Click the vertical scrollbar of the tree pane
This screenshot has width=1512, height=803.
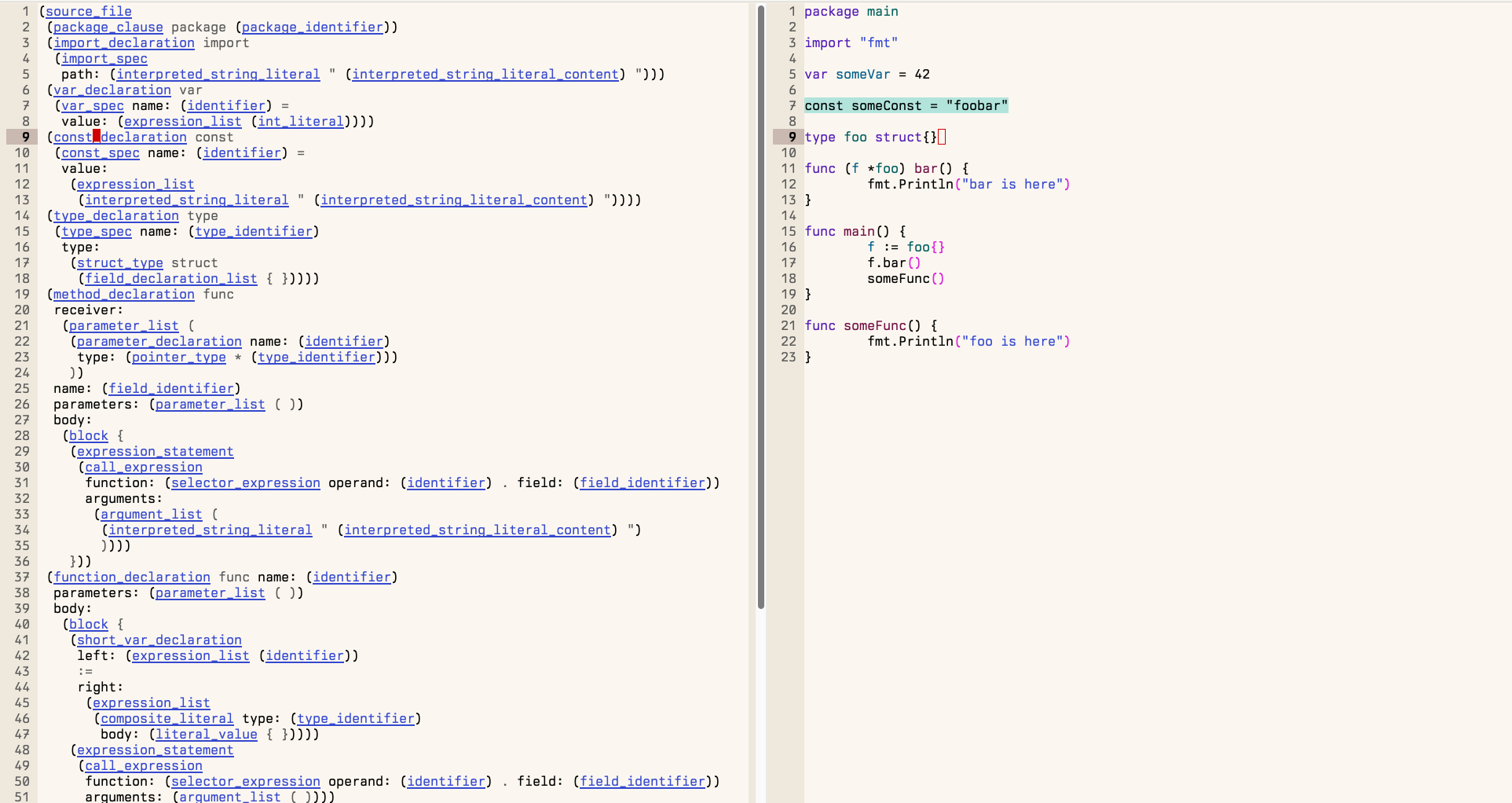pyautogui.click(x=760, y=306)
